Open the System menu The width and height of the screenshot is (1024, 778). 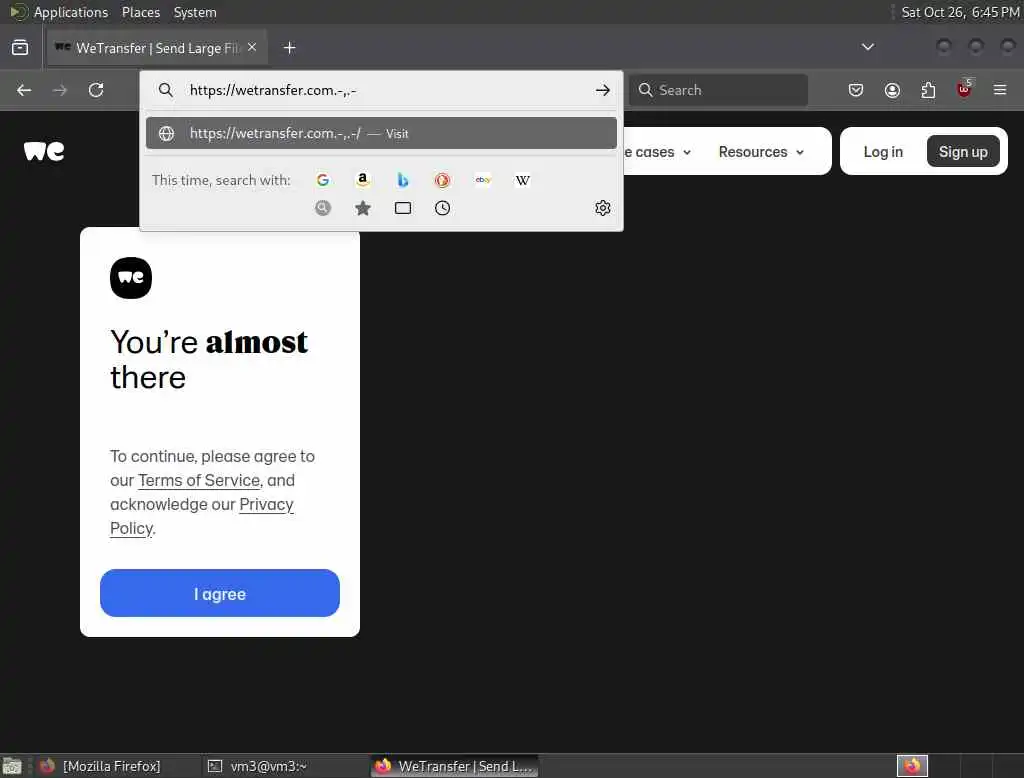(195, 12)
